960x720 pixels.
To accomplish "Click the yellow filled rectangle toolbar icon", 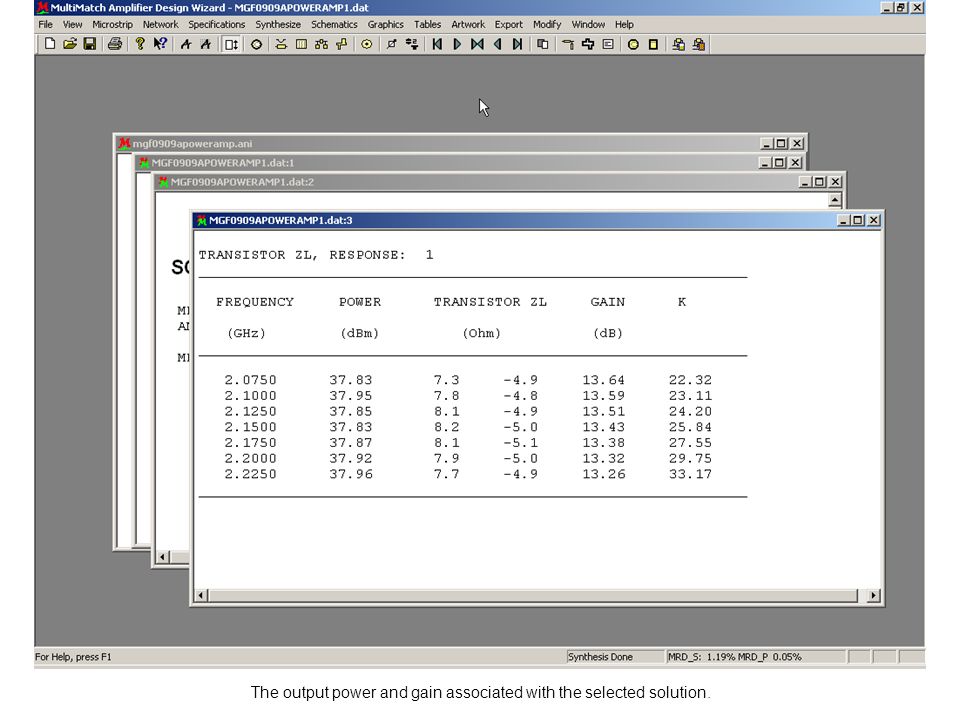I will [x=653, y=44].
